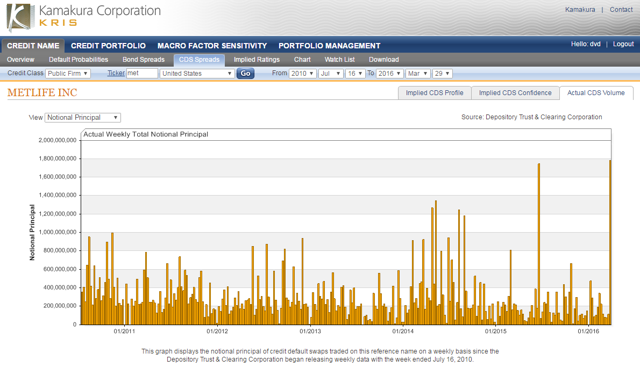Open the CREDIT NAME main tab
Screen dimensions: 640x367
(33, 46)
